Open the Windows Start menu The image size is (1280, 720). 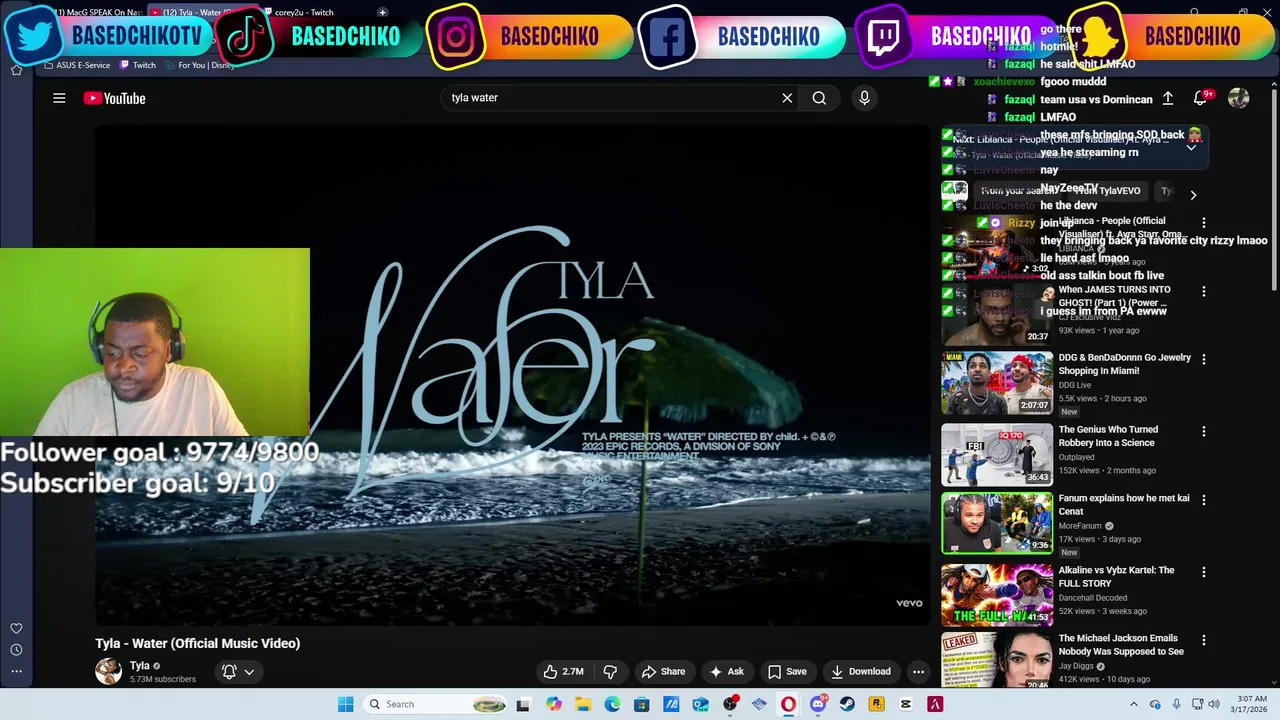[x=345, y=704]
